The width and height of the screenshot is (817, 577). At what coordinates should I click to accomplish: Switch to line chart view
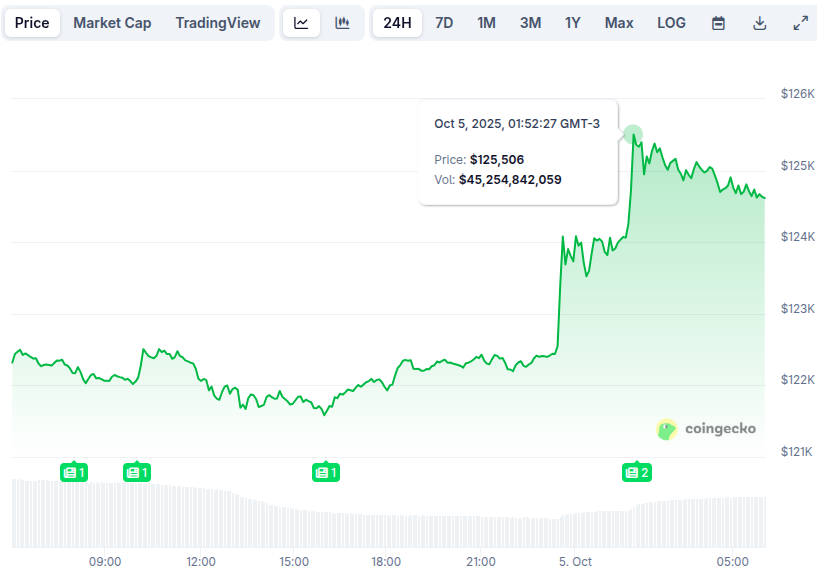point(301,23)
